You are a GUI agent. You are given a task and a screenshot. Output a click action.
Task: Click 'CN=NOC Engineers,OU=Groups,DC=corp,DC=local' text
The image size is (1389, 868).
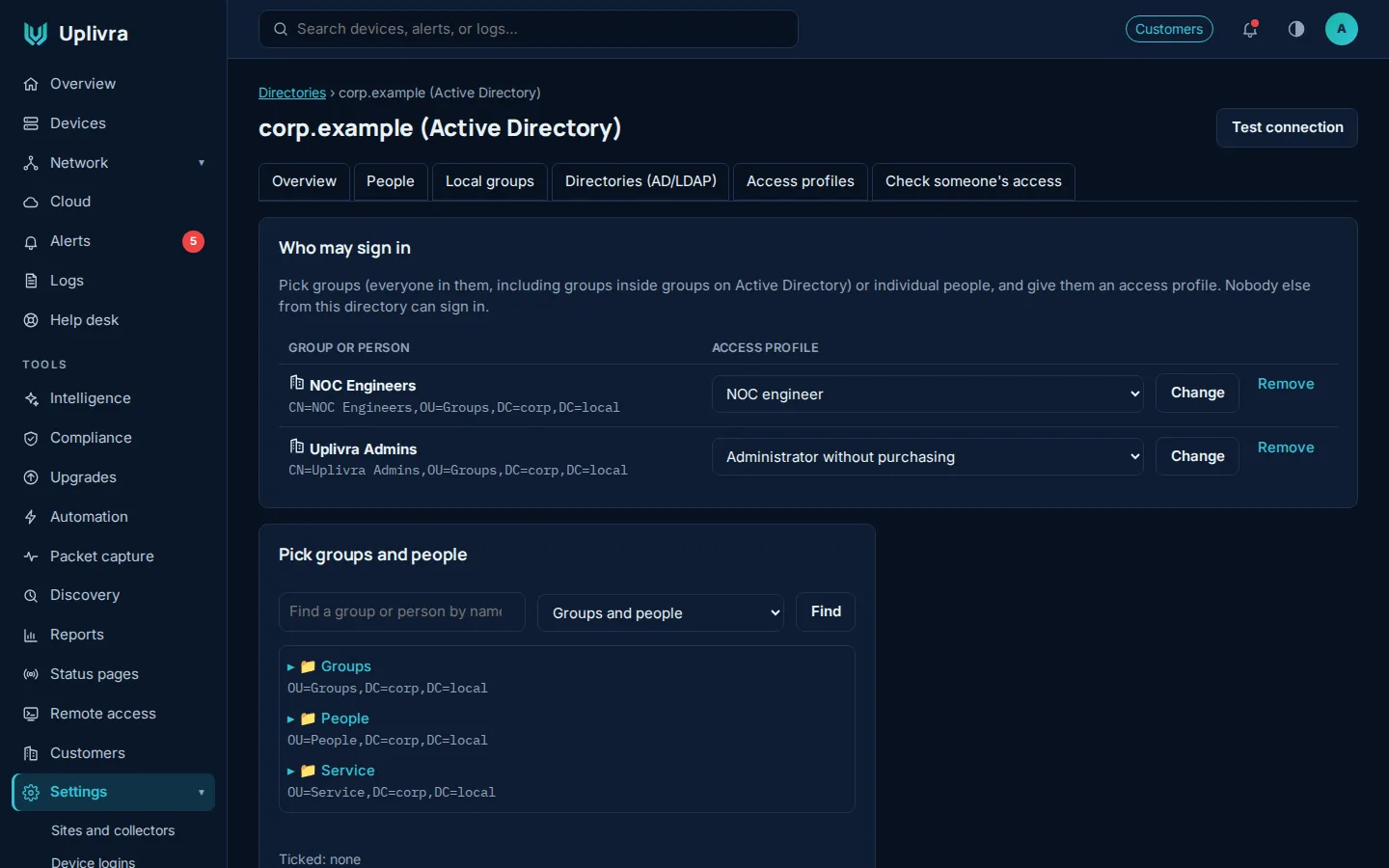point(454,408)
